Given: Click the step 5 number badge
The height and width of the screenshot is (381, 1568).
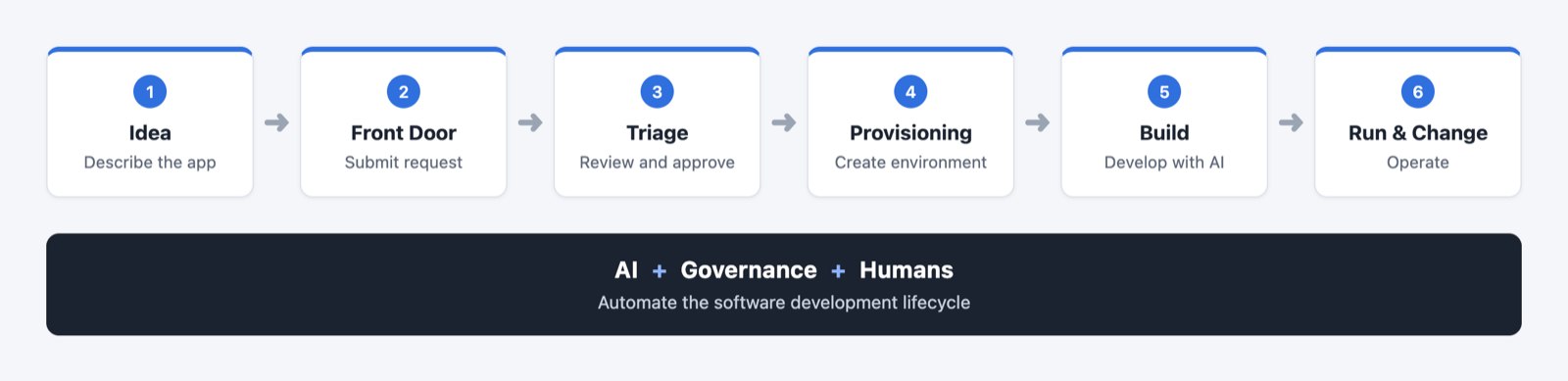Looking at the screenshot, I should coord(1164,92).
